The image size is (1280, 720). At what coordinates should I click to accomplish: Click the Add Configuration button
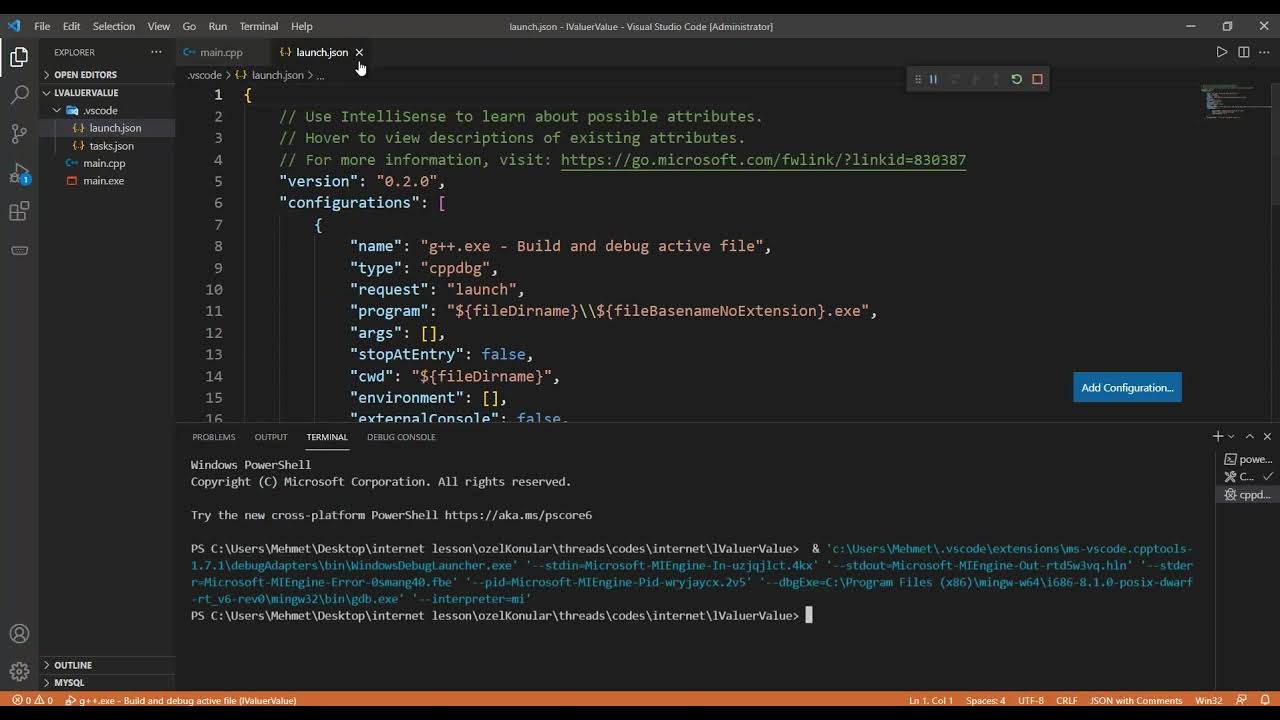click(1127, 388)
